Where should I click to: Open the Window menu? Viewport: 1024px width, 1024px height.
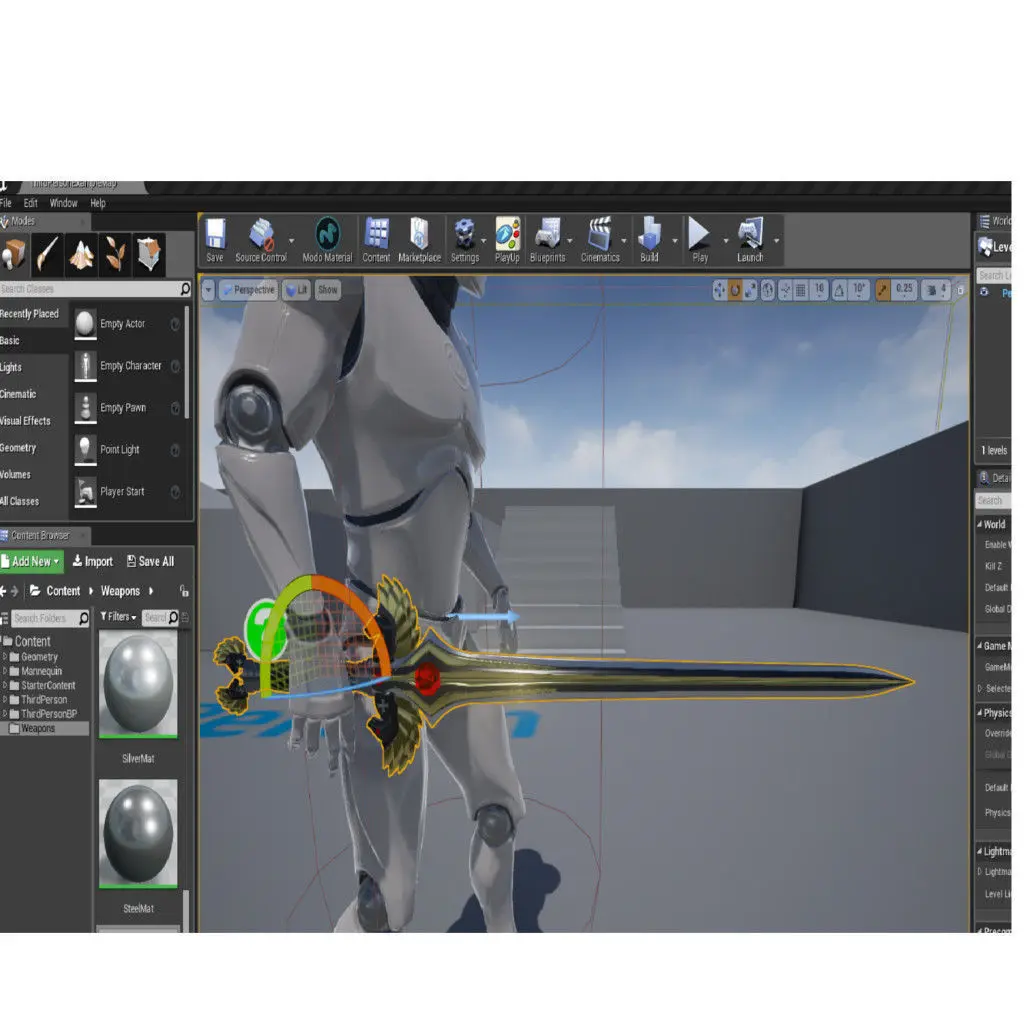[63, 203]
